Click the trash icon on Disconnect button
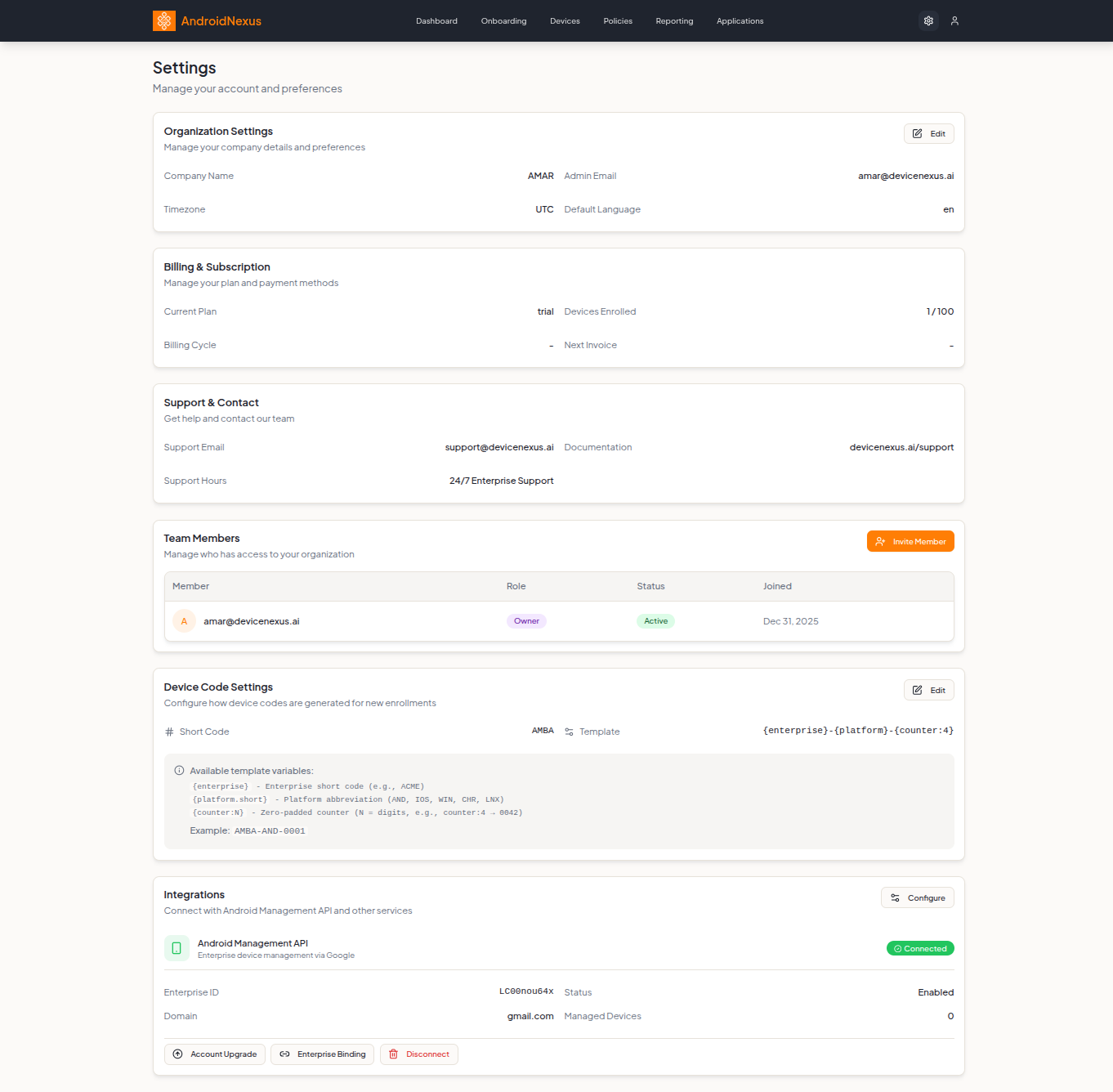This screenshot has height=1092, width=1113. [396, 1054]
